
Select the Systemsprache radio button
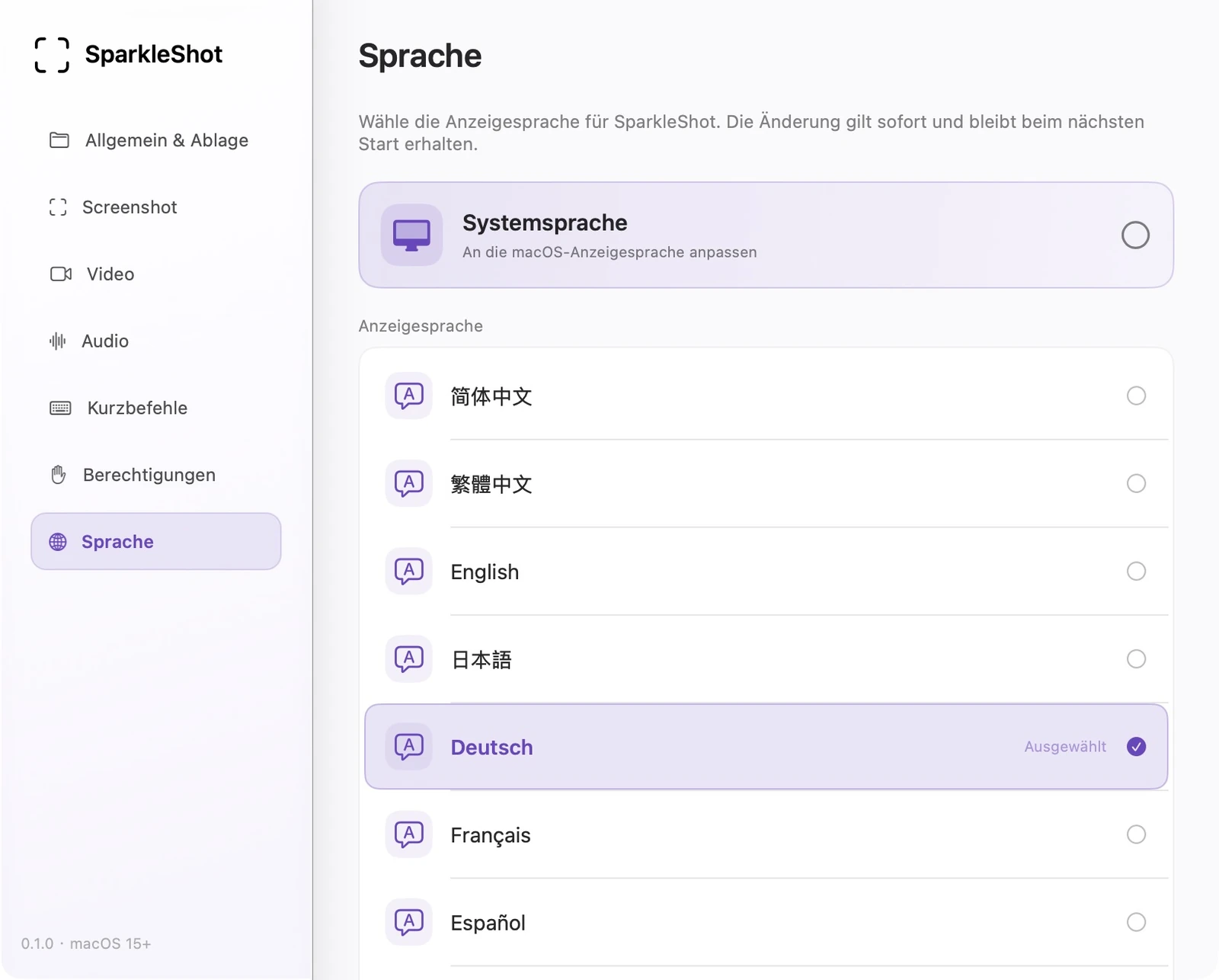1135,235
